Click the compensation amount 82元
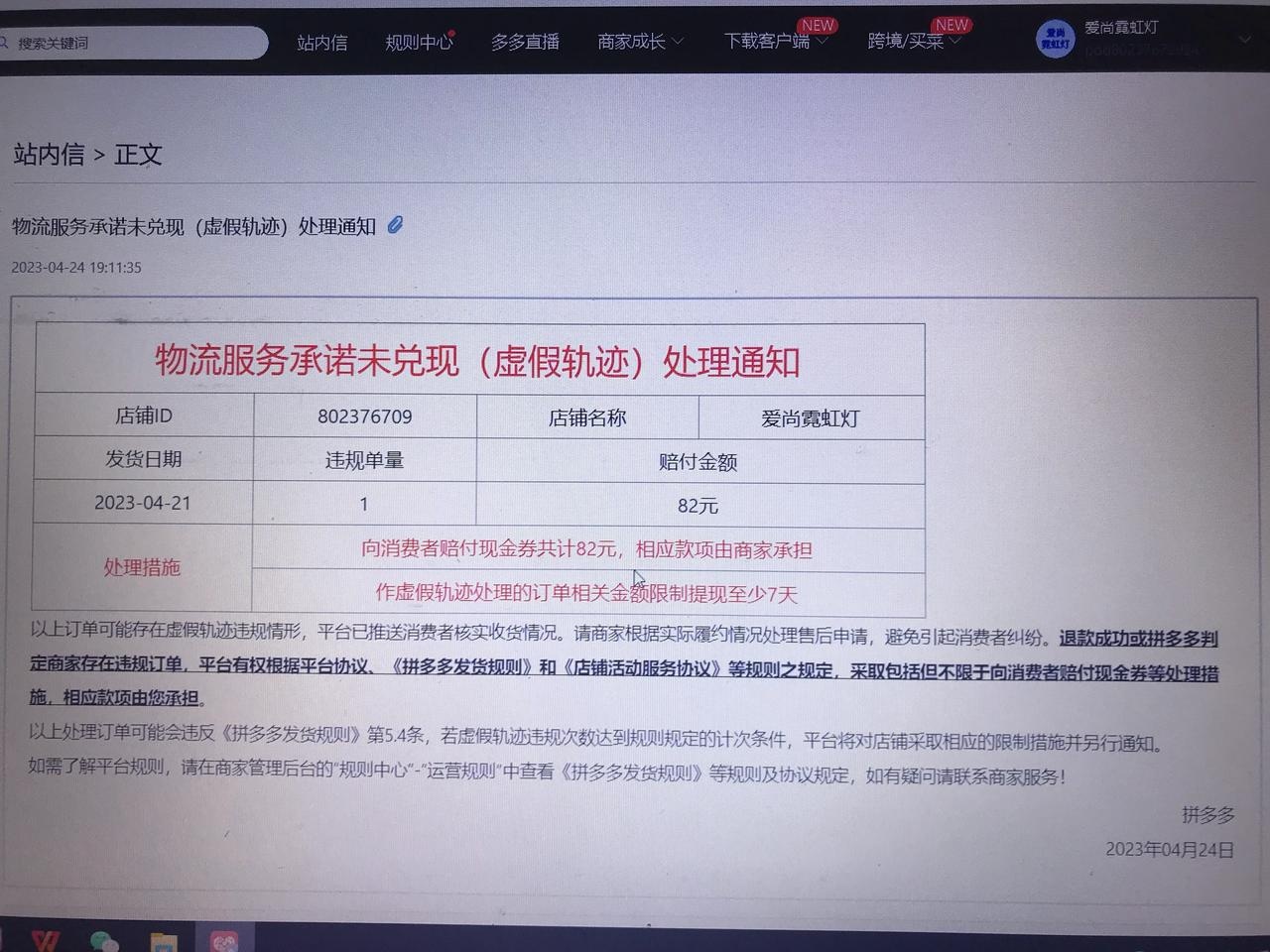 tap(700, 506)
